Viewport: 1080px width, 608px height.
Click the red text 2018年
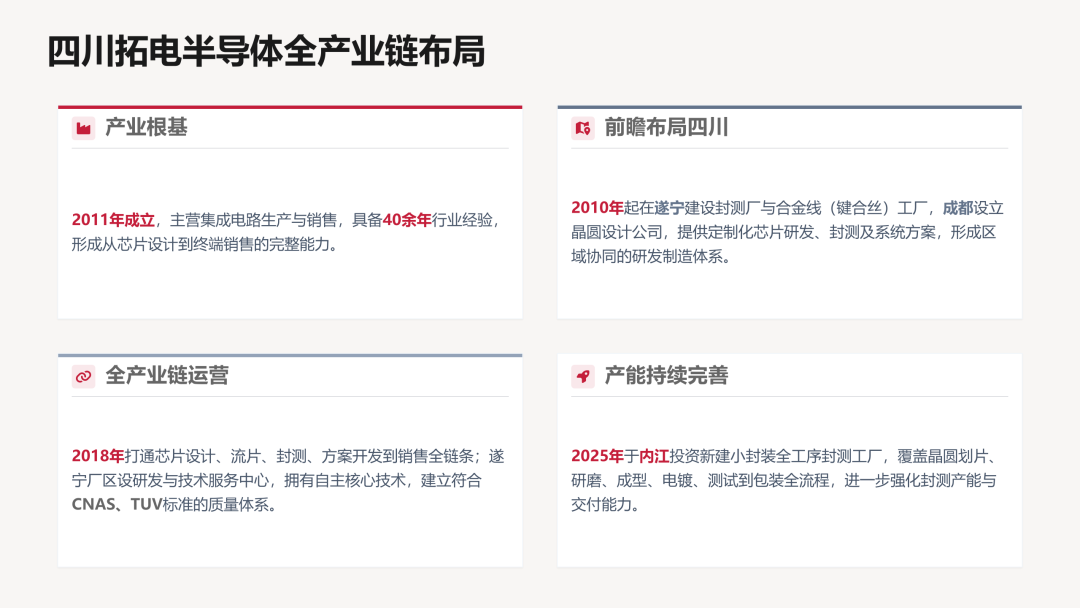[97, 457]
